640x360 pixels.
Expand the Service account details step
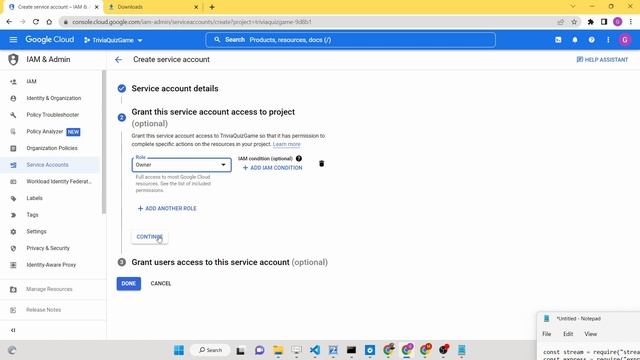click(175, 89)
